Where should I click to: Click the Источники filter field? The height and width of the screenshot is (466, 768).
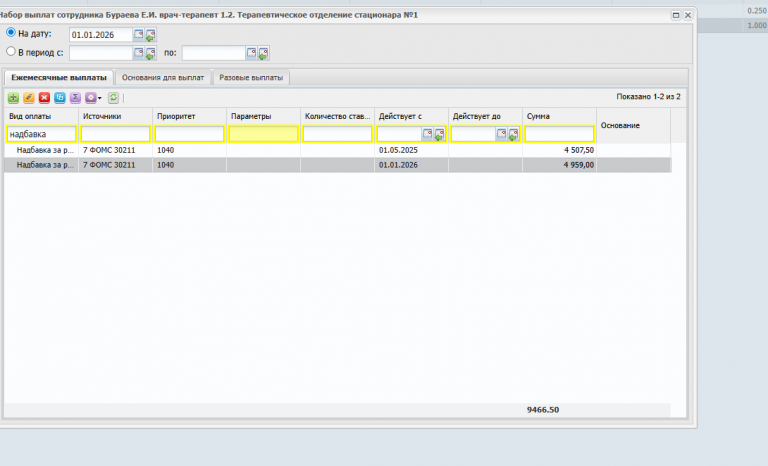tap(116, 134)
